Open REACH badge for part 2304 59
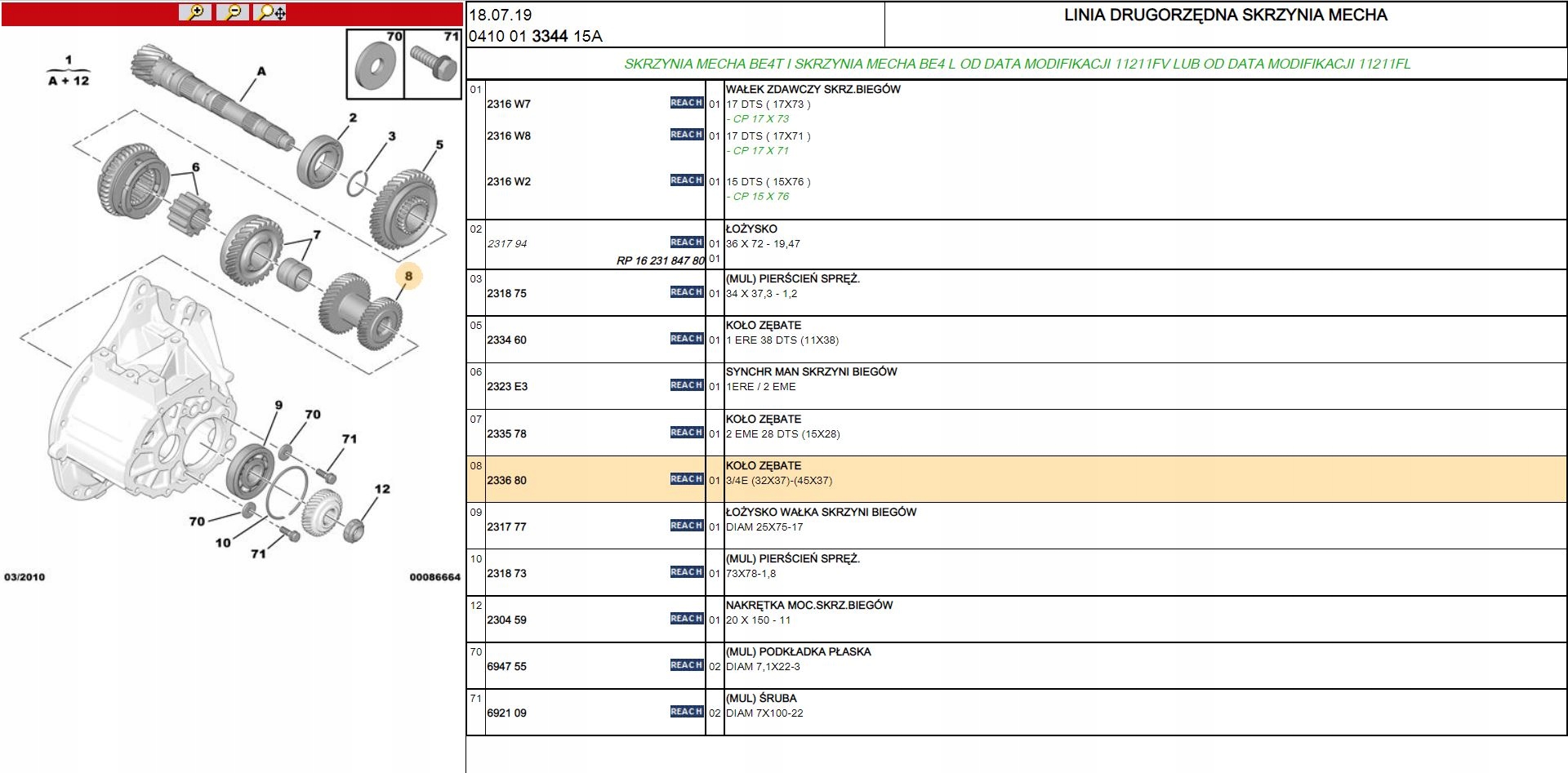 pos(687,619)
